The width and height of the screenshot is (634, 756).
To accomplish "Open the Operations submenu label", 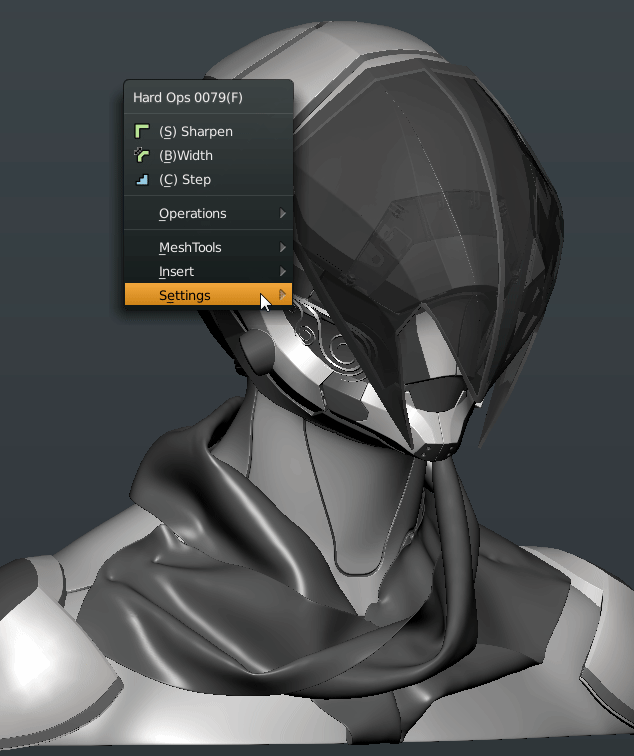I will click(x=192, y=213).
